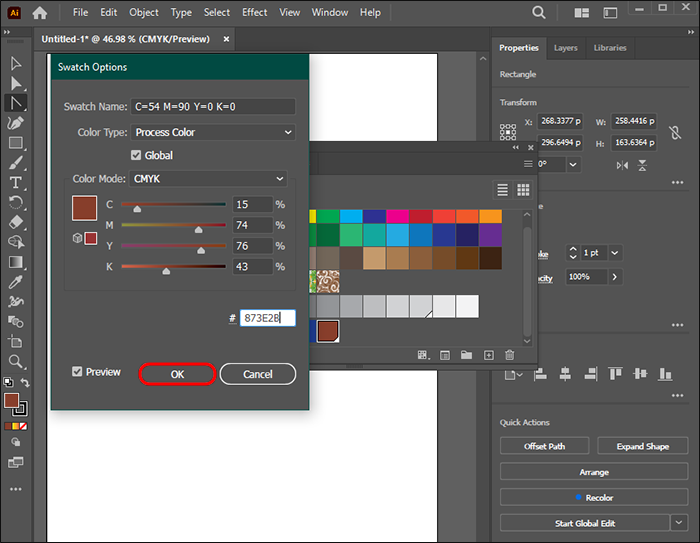
Task: Expand the Color Type dropdown
Action: pyautogui.click(x=214, y=132)
